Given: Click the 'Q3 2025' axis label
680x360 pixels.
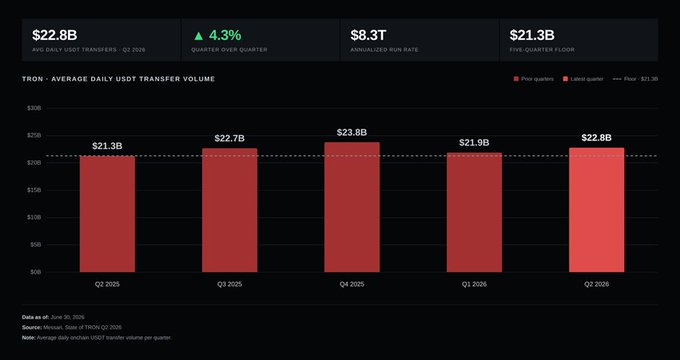Looking at the screenshot, I should (229, 285).
